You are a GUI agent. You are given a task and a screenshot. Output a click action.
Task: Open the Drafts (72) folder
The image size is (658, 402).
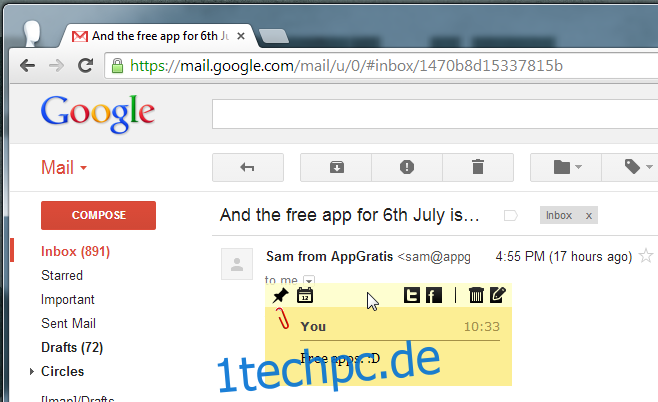[x=72, y=347]
